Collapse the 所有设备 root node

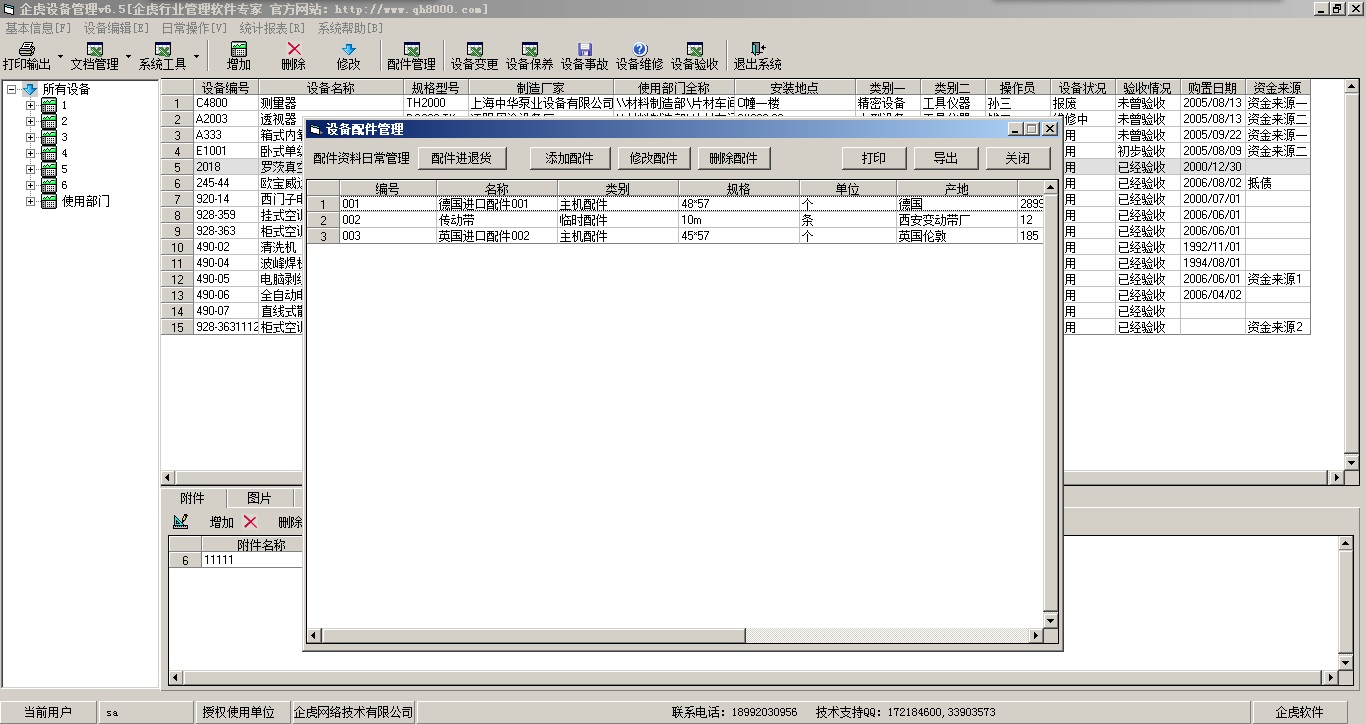11,89
